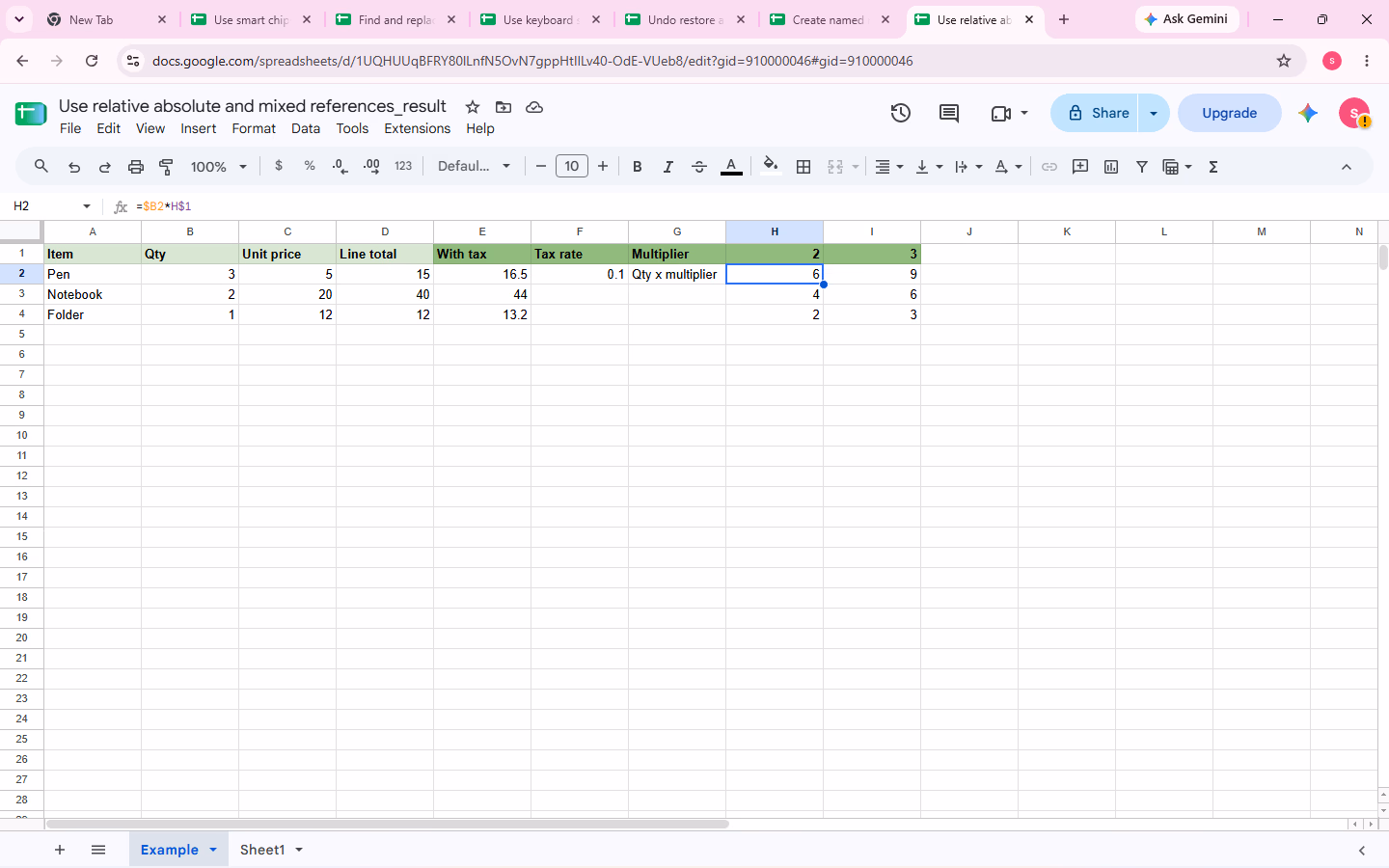Insert a comment
1389x868 pixels.
click(x=1080, y=167)
